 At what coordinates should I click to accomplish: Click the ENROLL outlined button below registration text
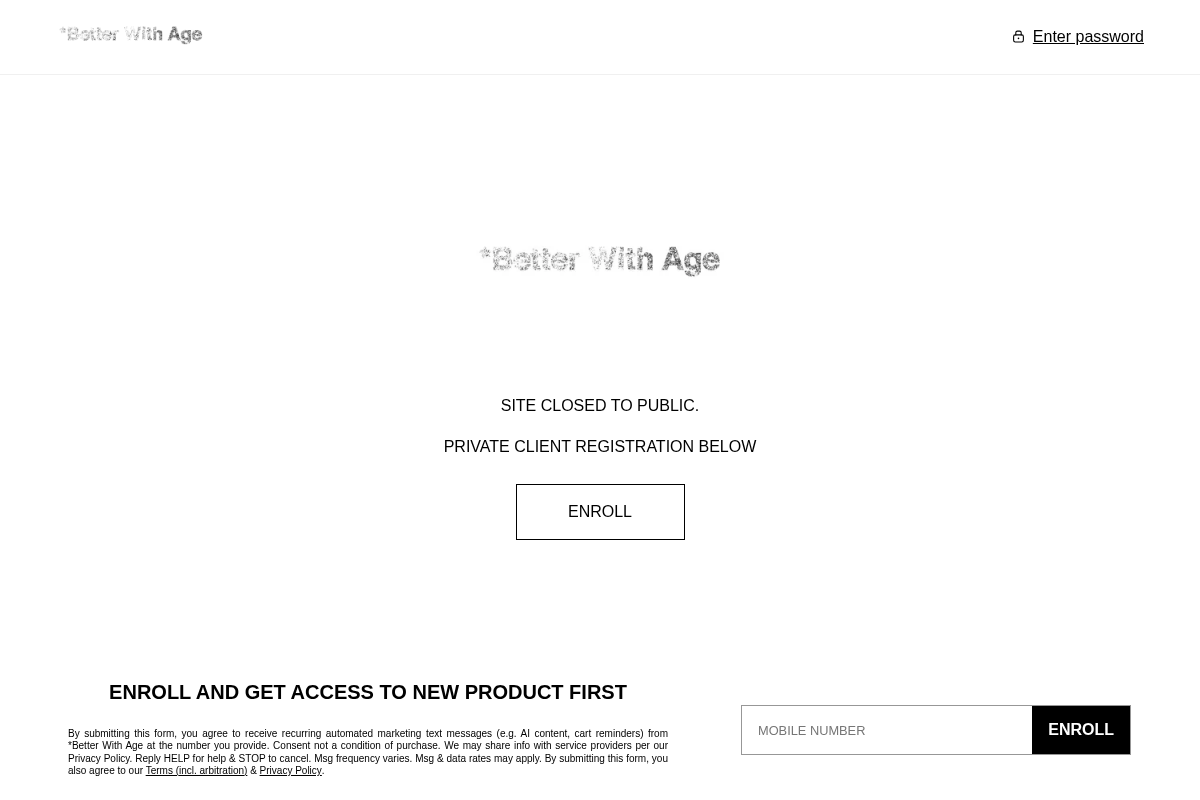tap(600, 511)
